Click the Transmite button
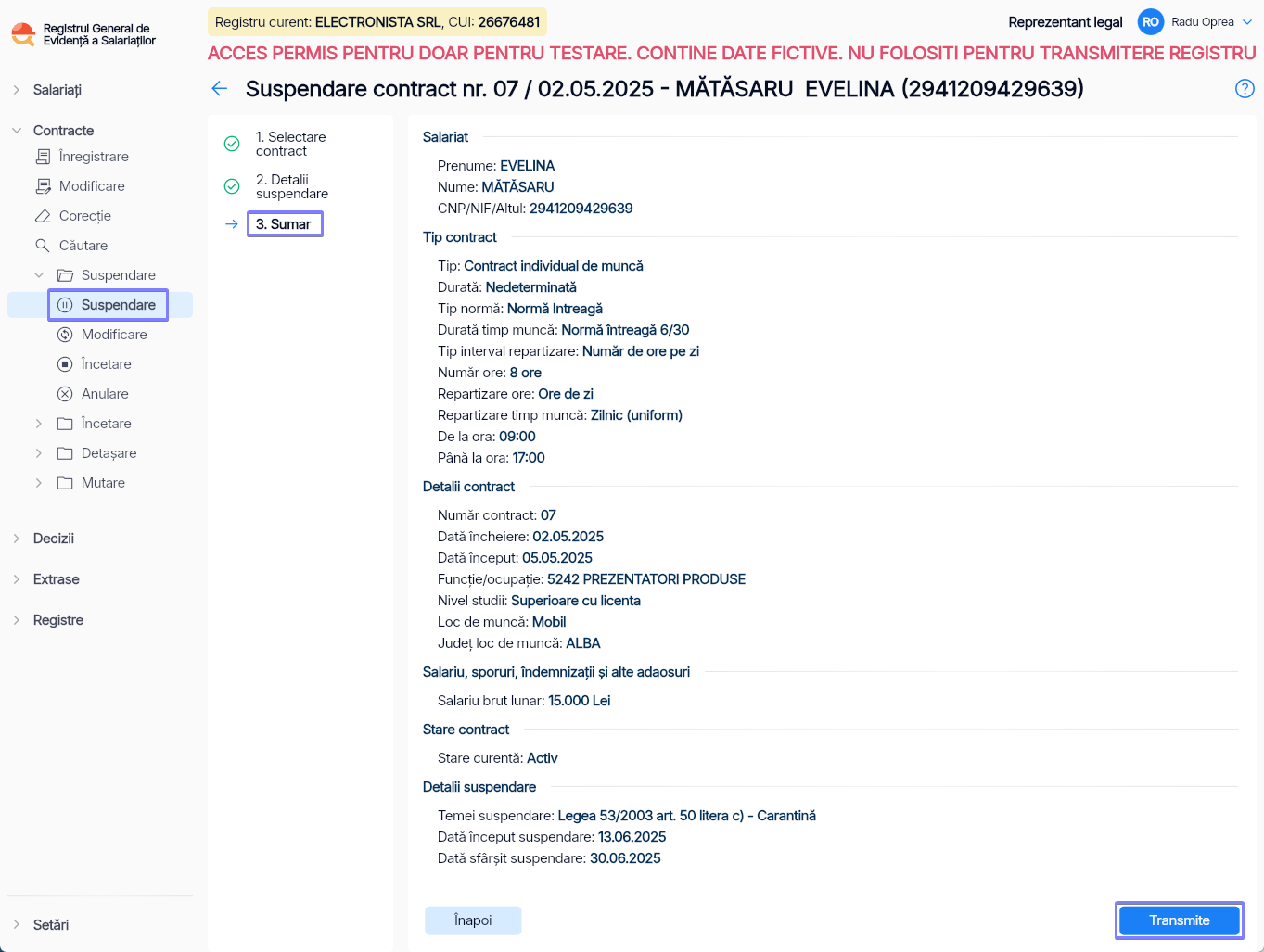This screenshot has width=1264, height=952. [1180, 920]
